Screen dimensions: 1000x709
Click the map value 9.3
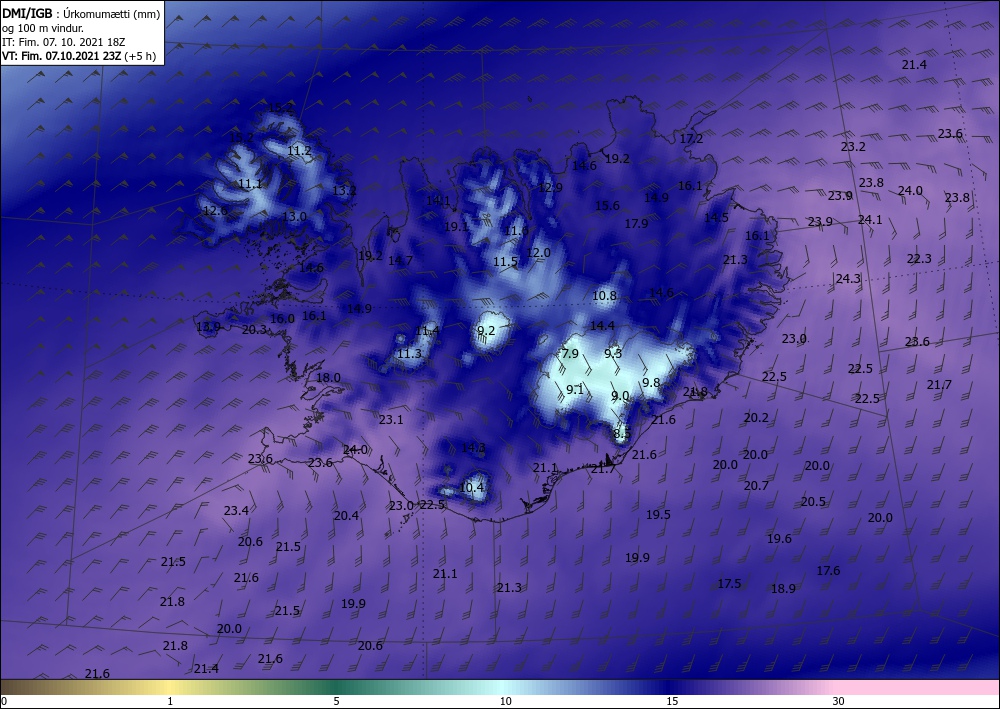613,353
